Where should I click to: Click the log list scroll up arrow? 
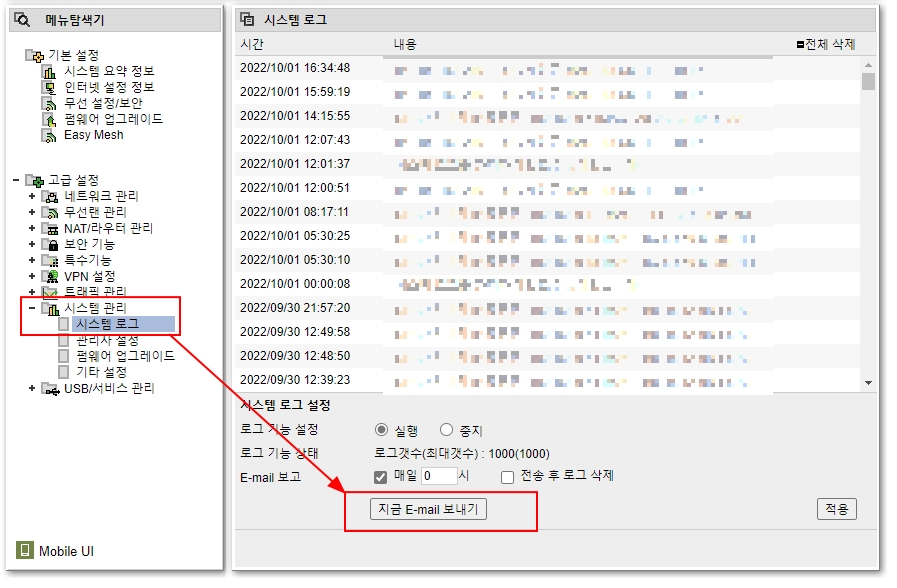[868, 65]
